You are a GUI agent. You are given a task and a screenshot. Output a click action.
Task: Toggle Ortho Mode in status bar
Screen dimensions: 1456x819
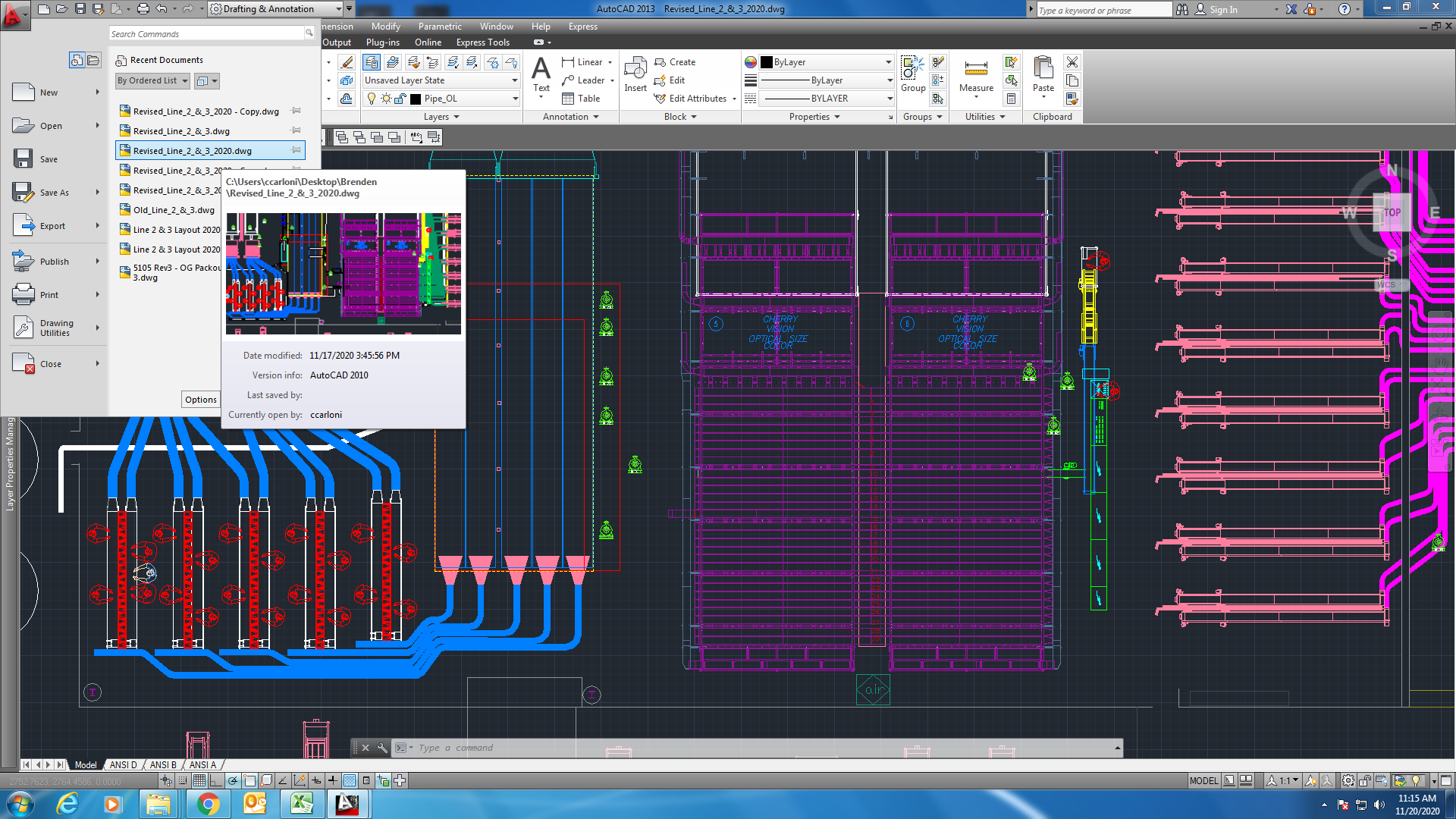click(216, 780)
